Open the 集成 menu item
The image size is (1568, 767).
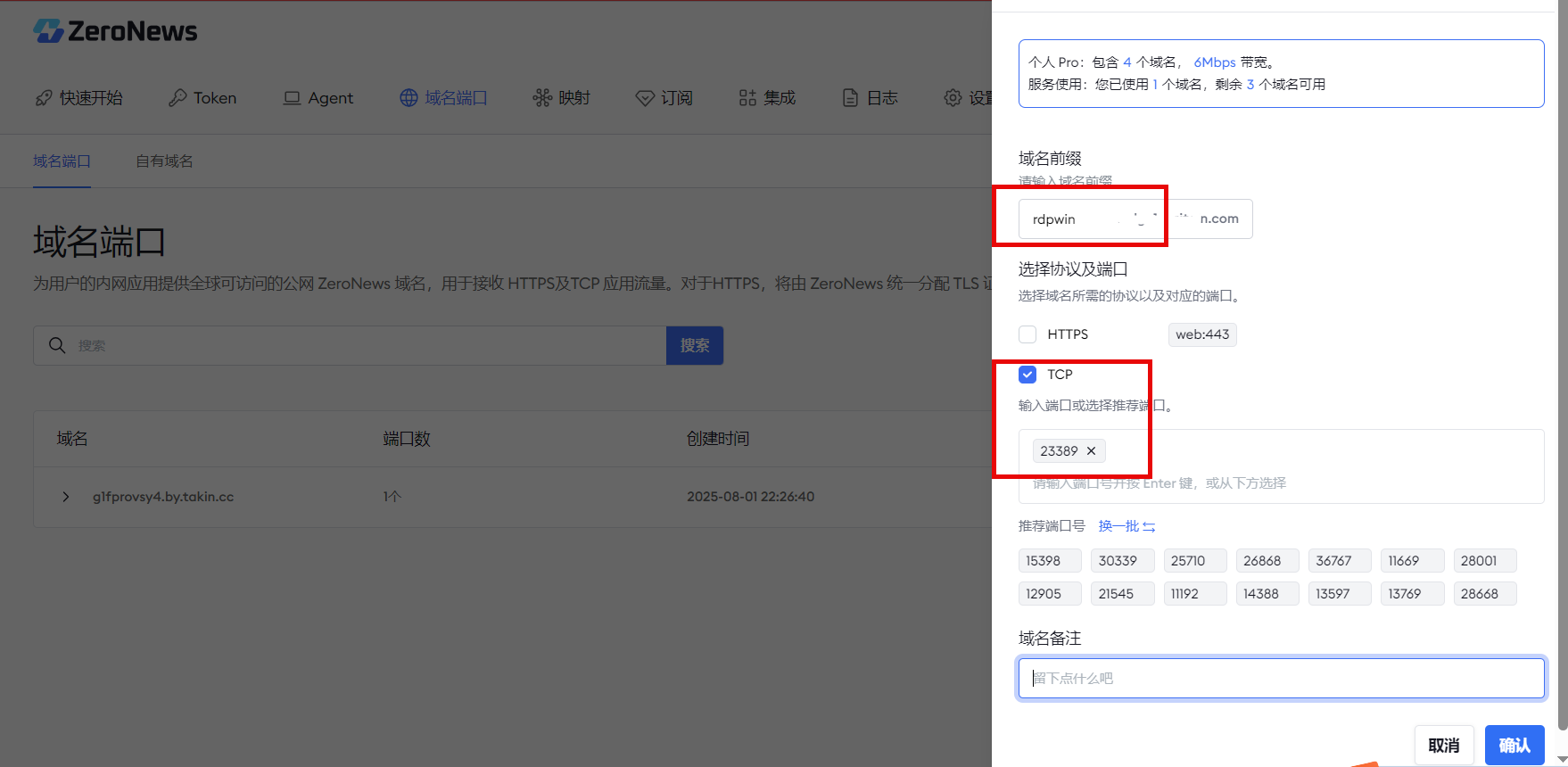pyautogui.click(x=767, y=98)
